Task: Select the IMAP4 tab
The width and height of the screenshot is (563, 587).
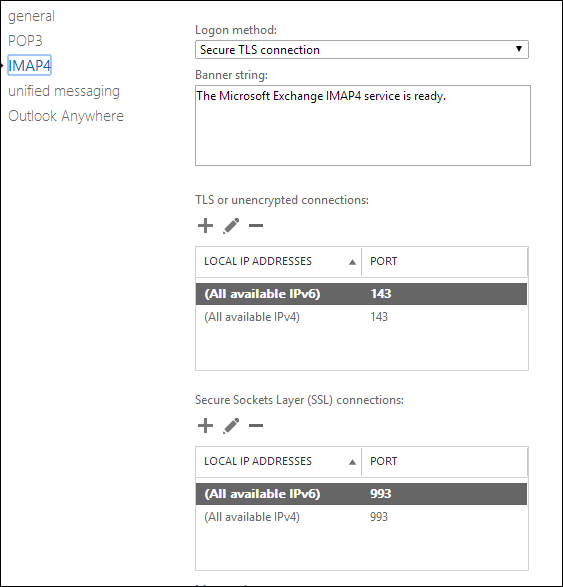Action: [x=29, y=66]
